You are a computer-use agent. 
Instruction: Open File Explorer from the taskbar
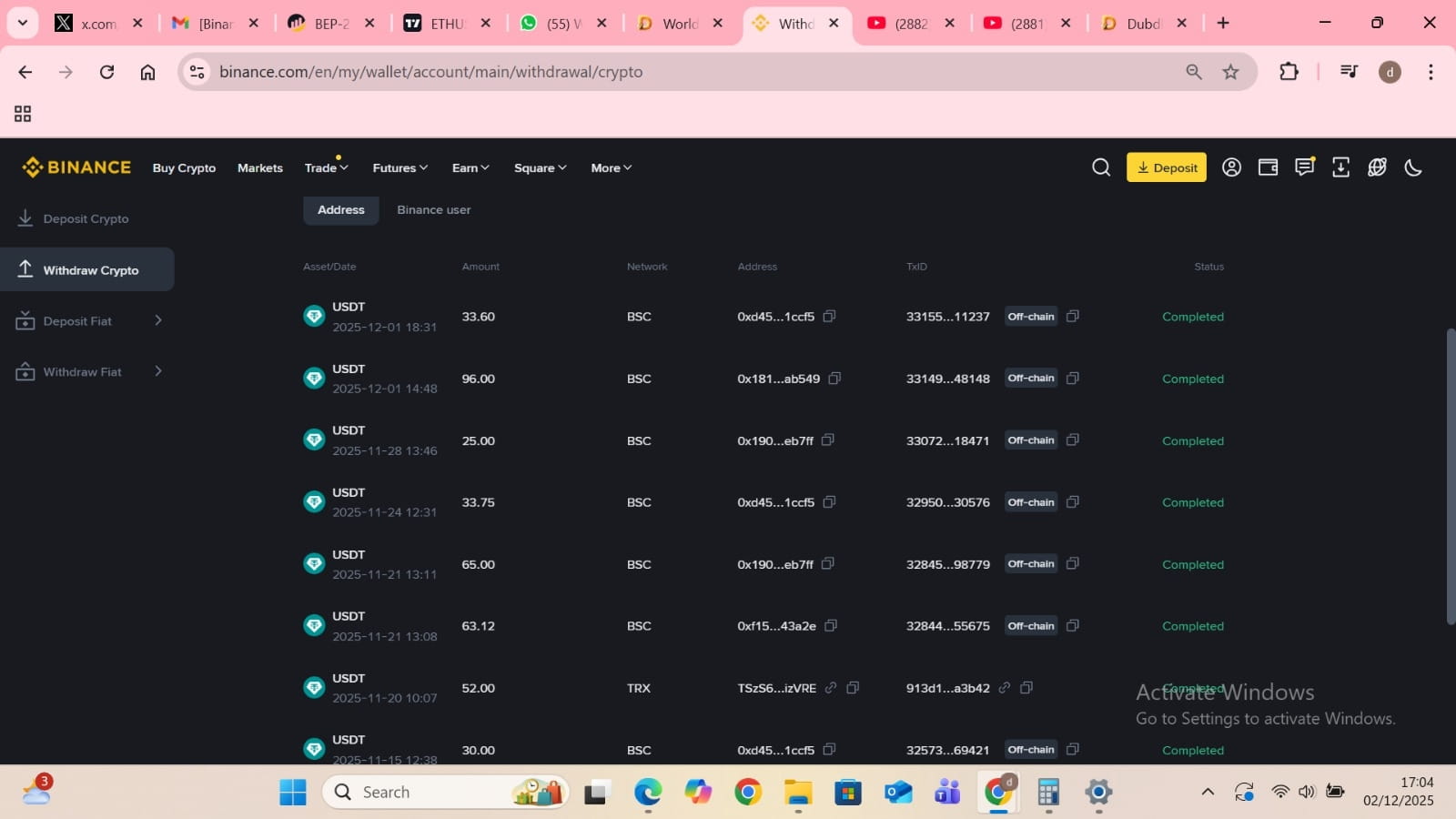click(798, 792)
